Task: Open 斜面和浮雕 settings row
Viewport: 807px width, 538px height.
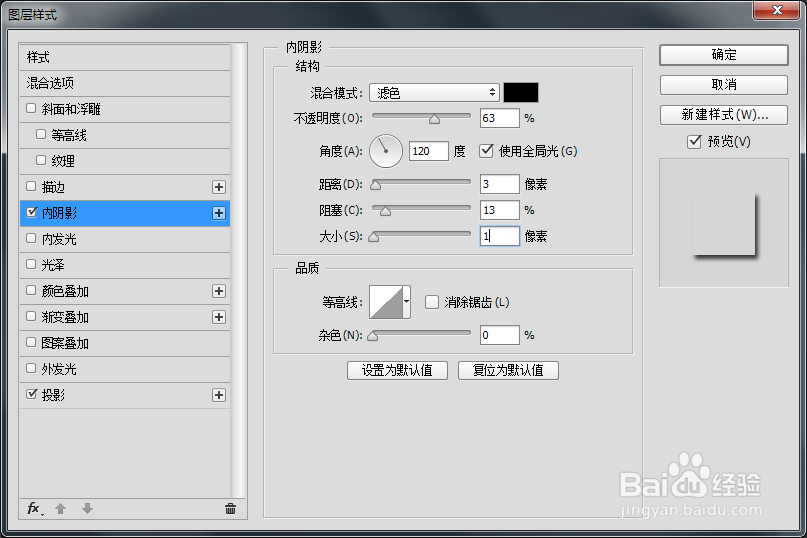Action: pyautogui.click(x=125, y=109)
